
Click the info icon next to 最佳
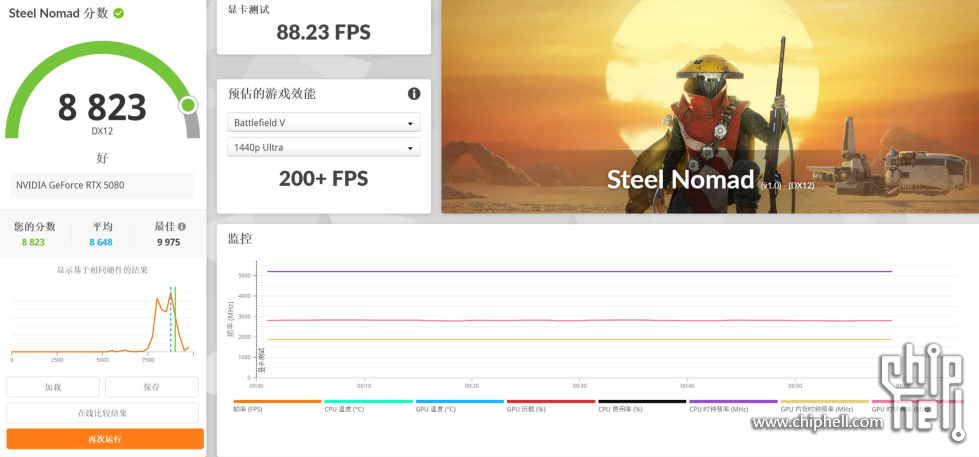(182, 227)
